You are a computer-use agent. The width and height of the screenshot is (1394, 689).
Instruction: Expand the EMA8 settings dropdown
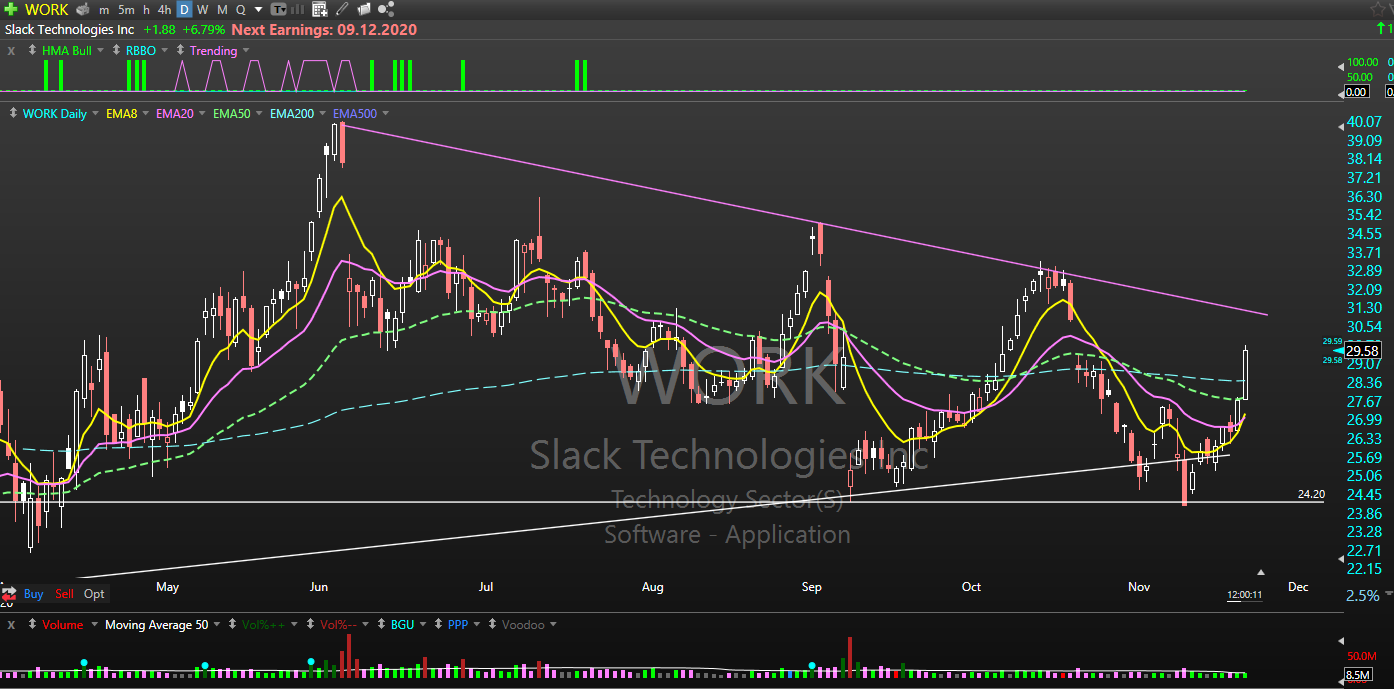[x=145, y=114]
